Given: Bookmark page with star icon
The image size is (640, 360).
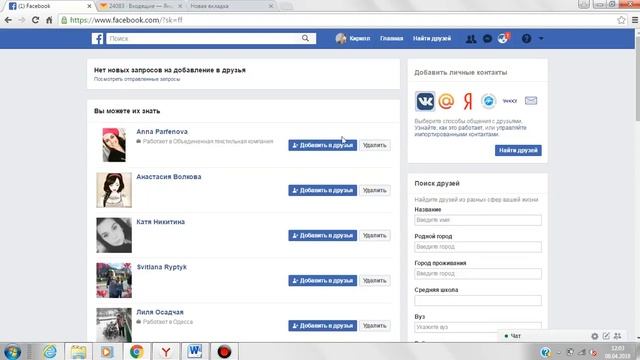Looking at the screenshot, I should coord(621,20).
